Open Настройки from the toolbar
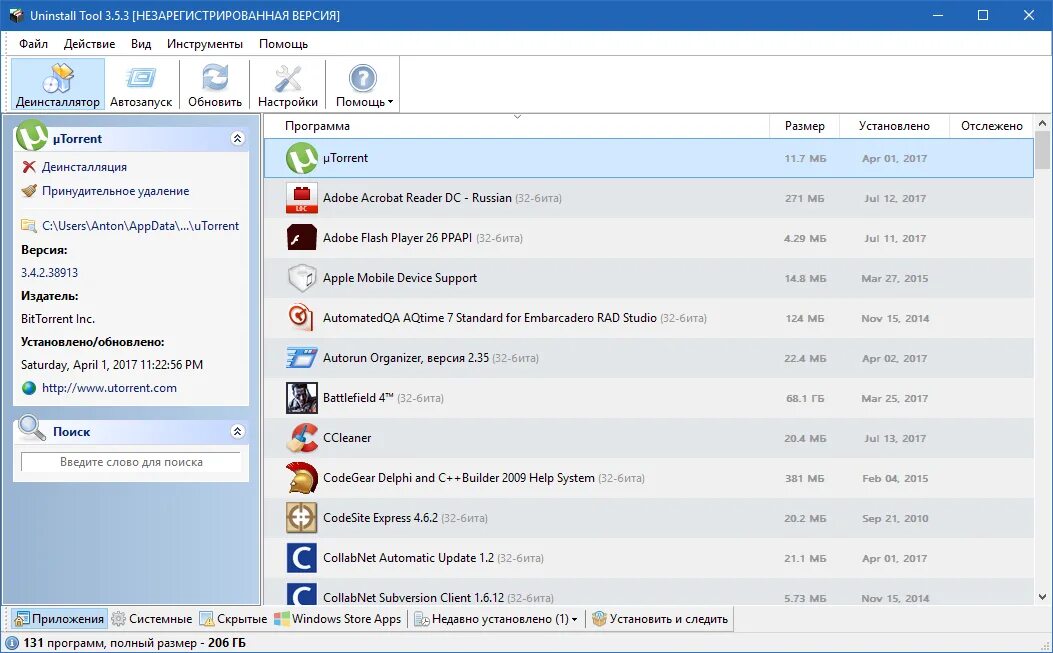1053x653 pixels. (x=287, y=85)
